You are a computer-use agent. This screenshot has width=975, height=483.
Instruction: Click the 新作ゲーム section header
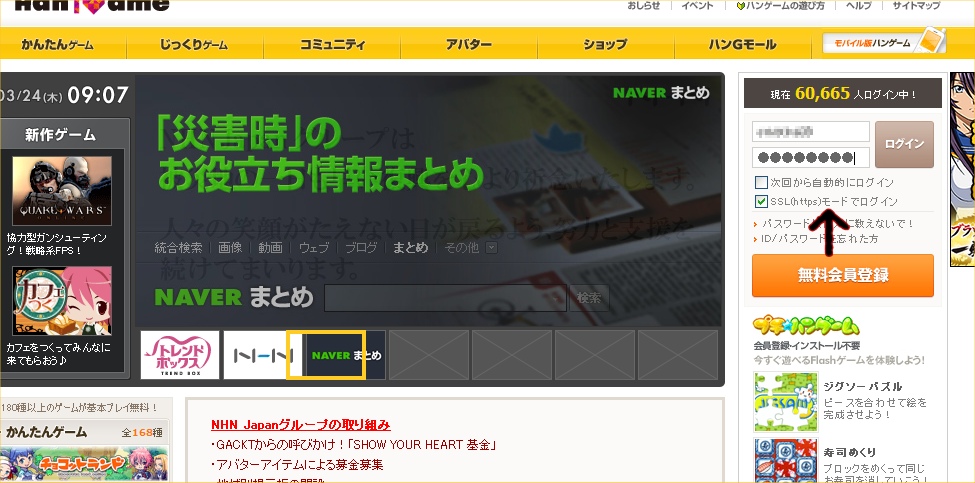[60, 134]
